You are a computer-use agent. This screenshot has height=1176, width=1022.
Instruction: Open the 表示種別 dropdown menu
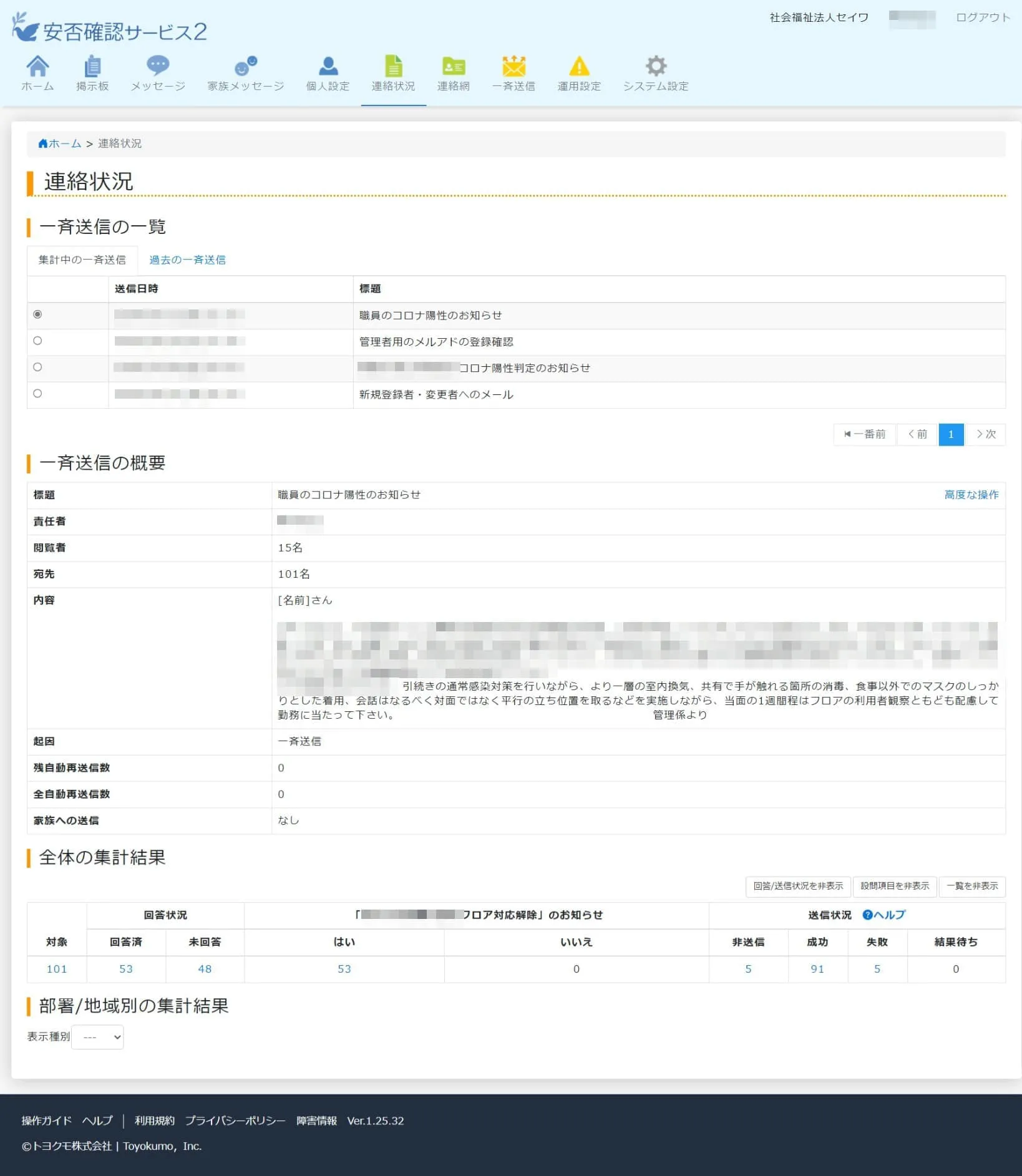pos(97,1037)
